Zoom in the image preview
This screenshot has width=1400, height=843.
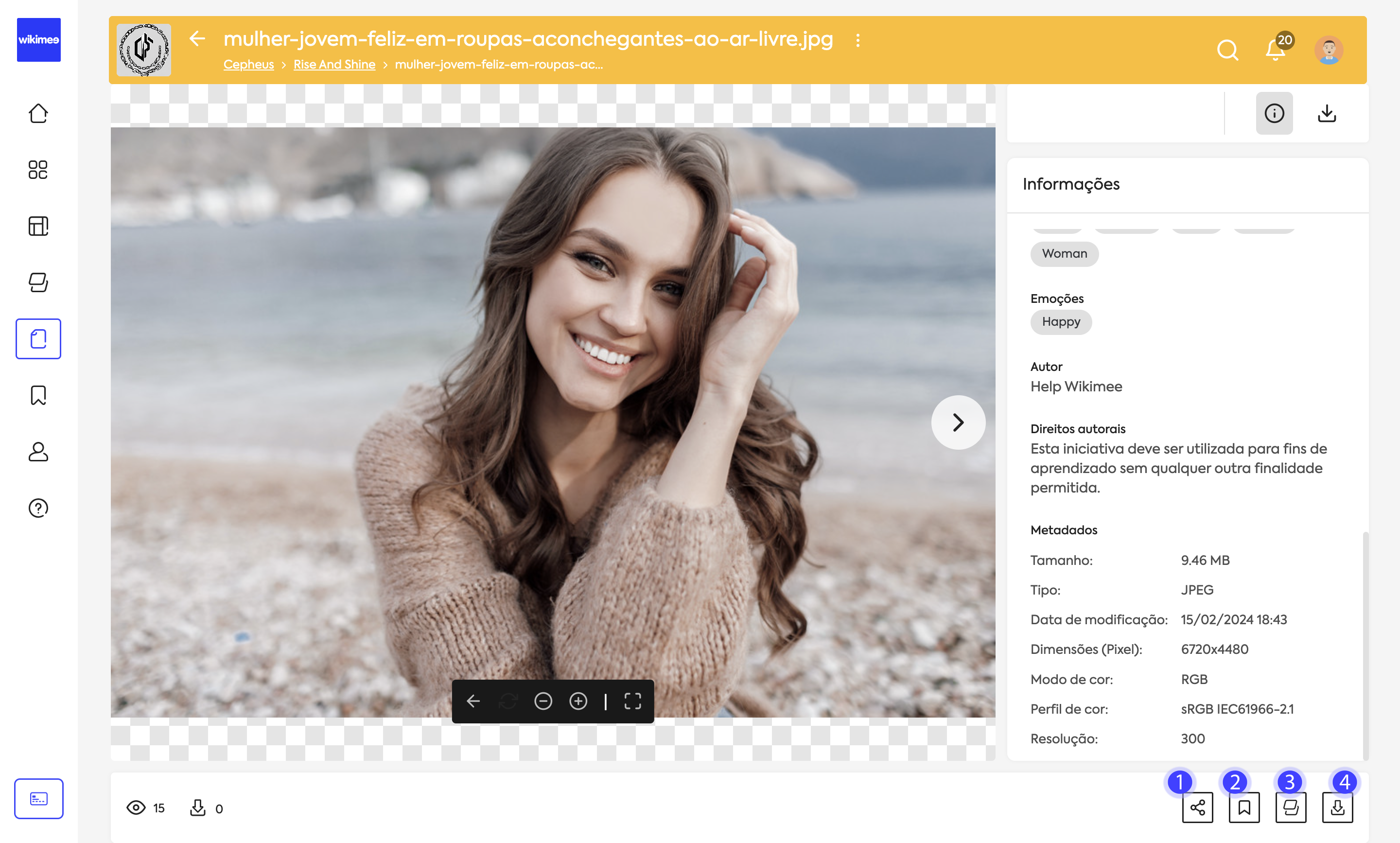(x=578, y=701)
